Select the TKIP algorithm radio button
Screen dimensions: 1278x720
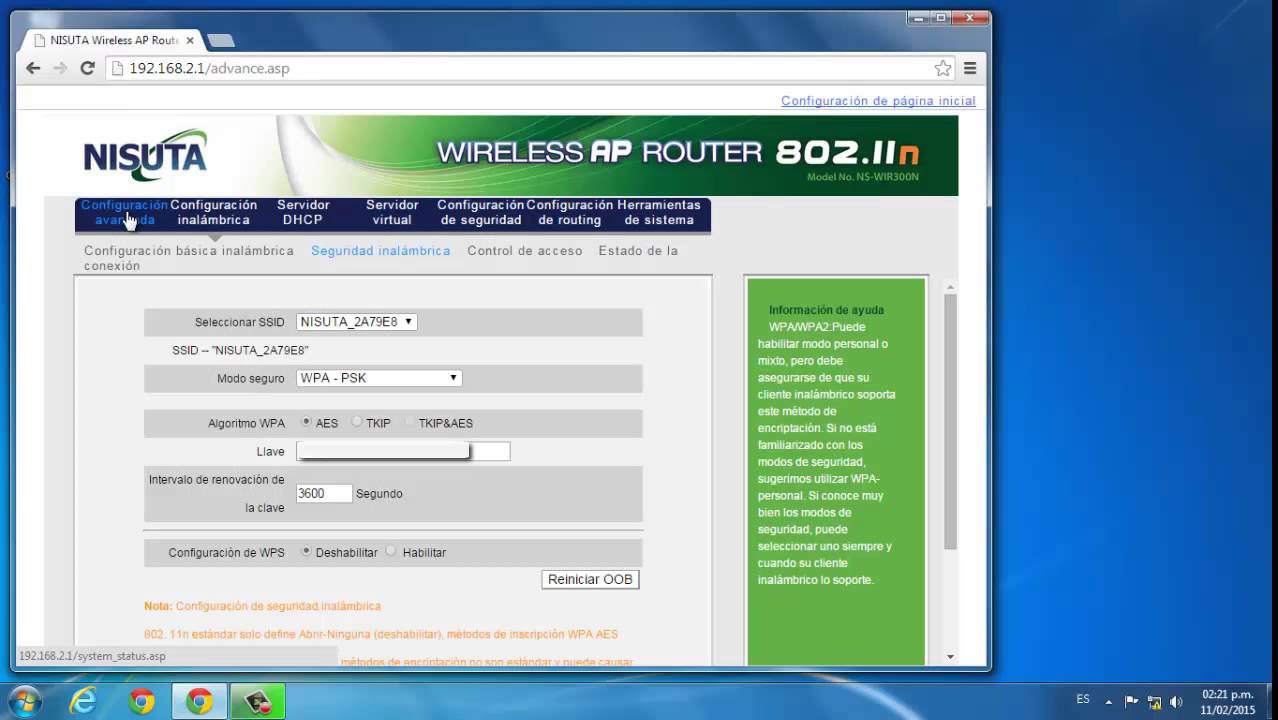tap(357, 422)
